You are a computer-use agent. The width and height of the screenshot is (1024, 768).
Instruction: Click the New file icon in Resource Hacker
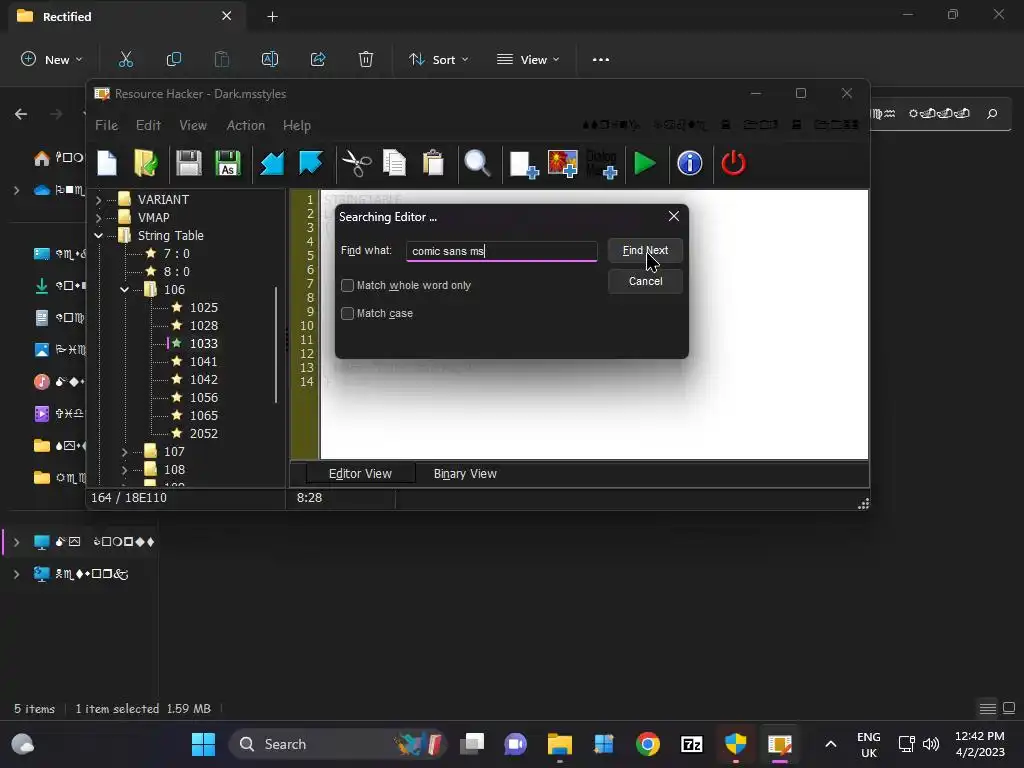pos(107,163)
